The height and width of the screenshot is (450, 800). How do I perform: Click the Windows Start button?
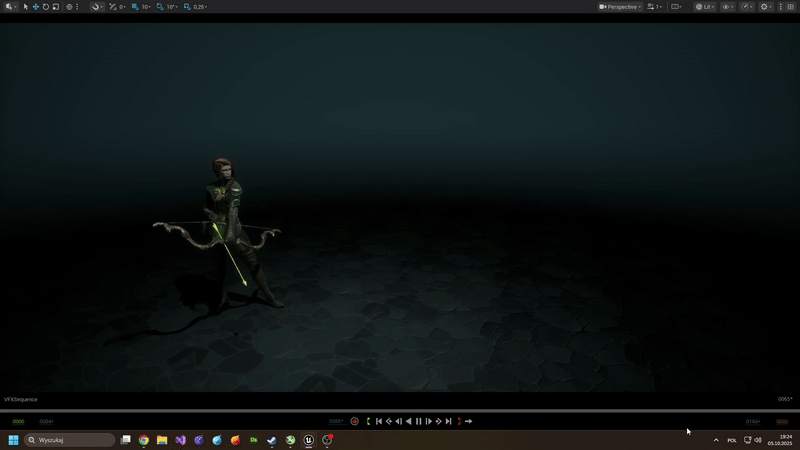pyautogui.click(x=14, y=440)
